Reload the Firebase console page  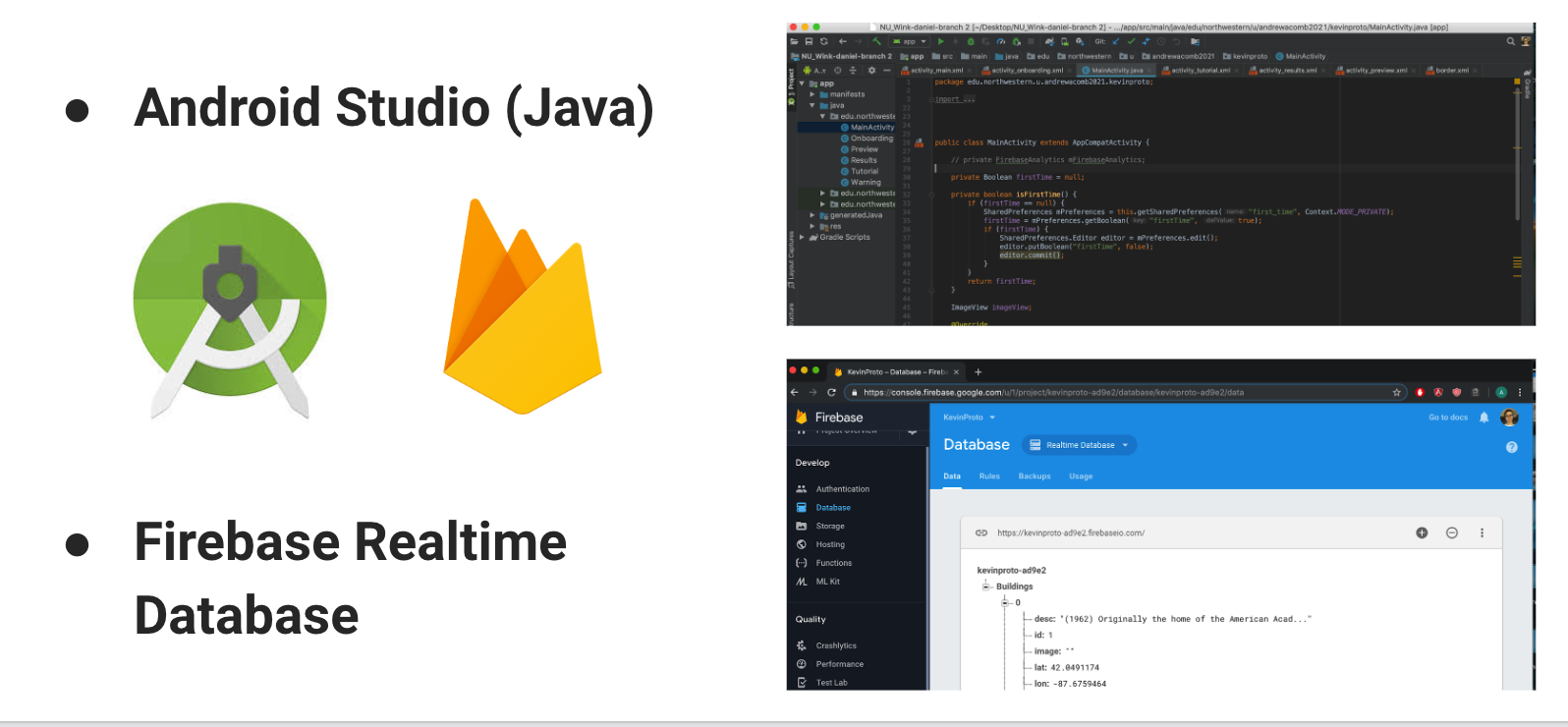coord(831,392)
